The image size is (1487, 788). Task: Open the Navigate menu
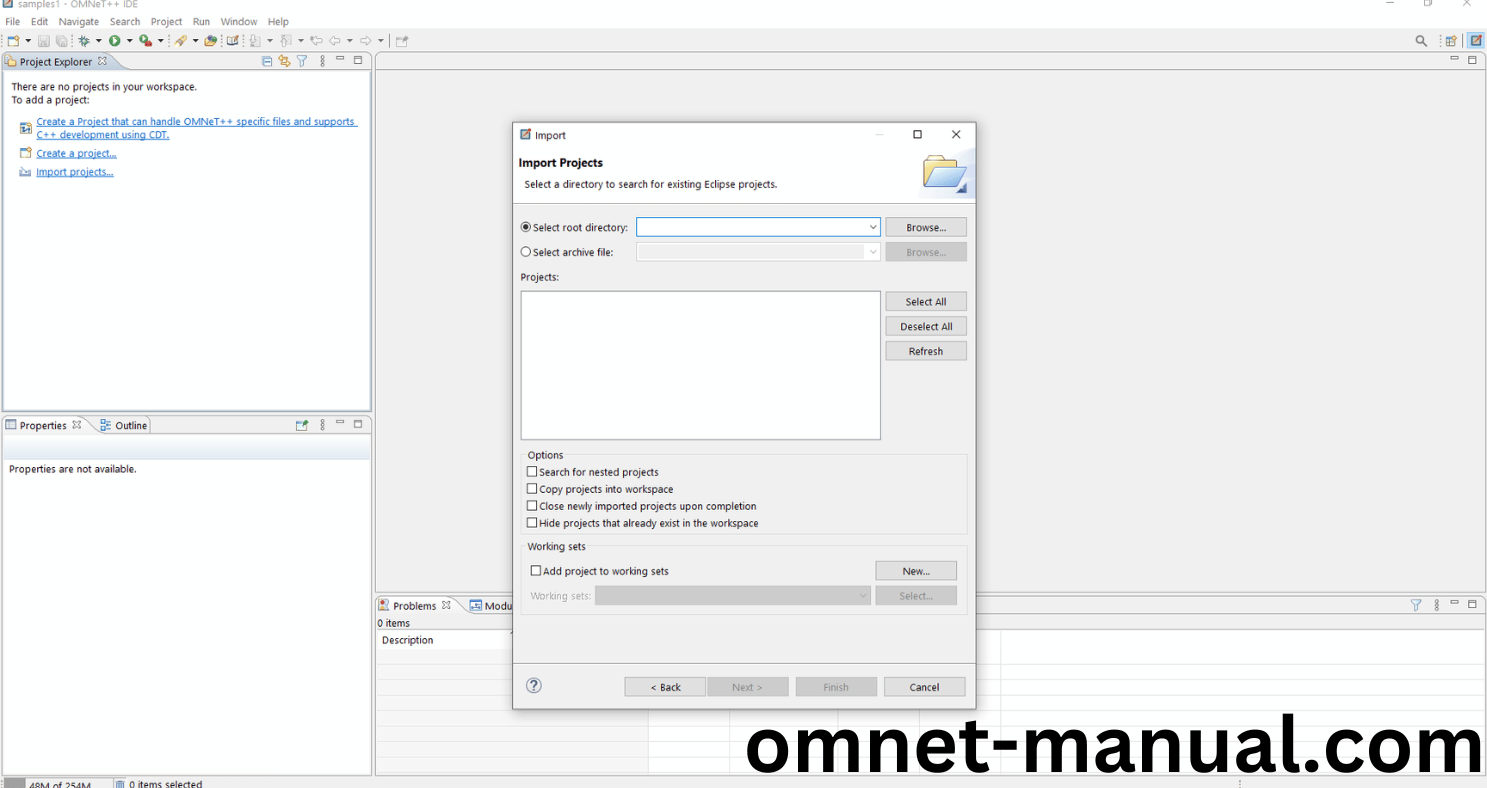tap(79, 21)
